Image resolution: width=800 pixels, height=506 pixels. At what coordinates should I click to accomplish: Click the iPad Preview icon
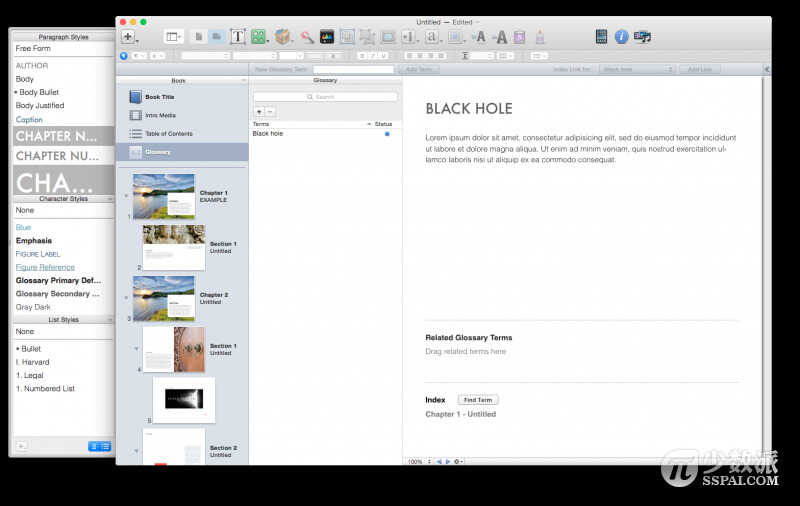(x=602, y=37)
